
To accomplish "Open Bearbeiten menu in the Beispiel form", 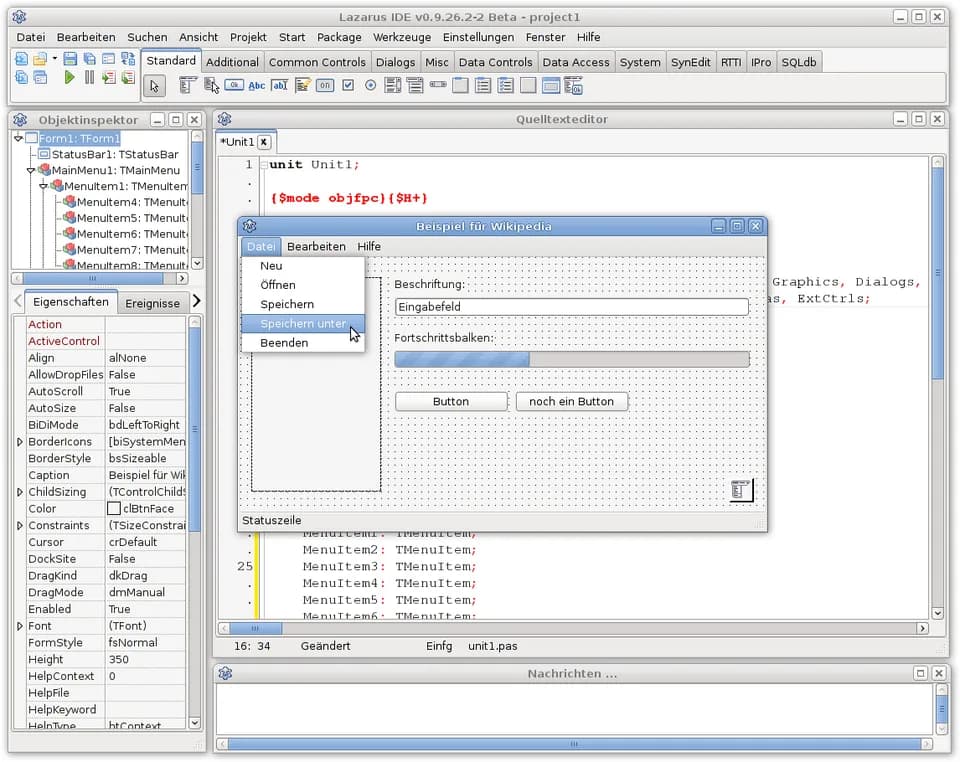I will point(316,247).
